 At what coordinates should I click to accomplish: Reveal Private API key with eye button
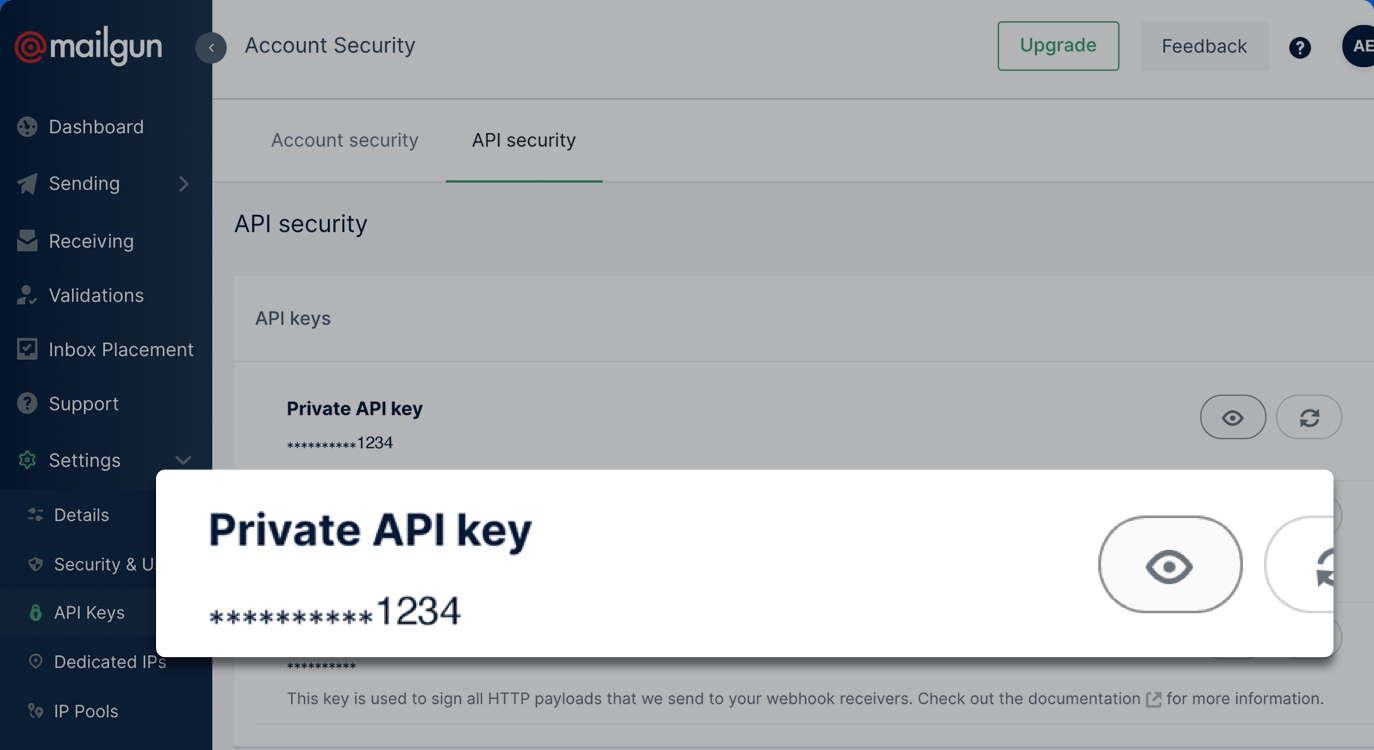pos(1232,418)
